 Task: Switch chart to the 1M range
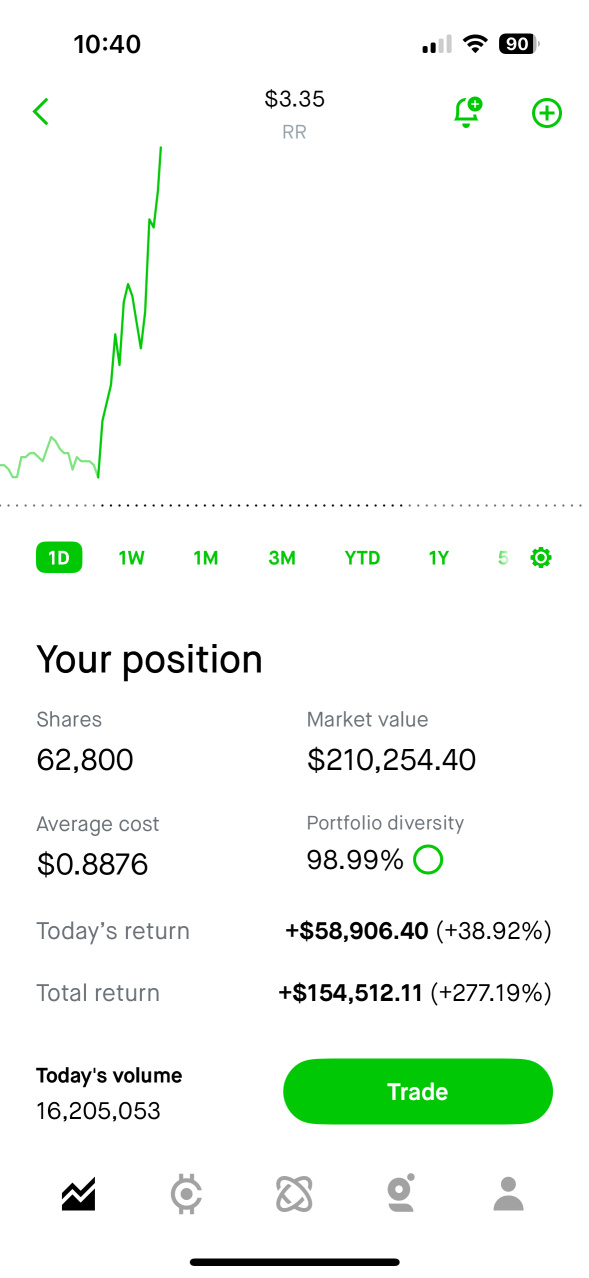click(206, 558)
